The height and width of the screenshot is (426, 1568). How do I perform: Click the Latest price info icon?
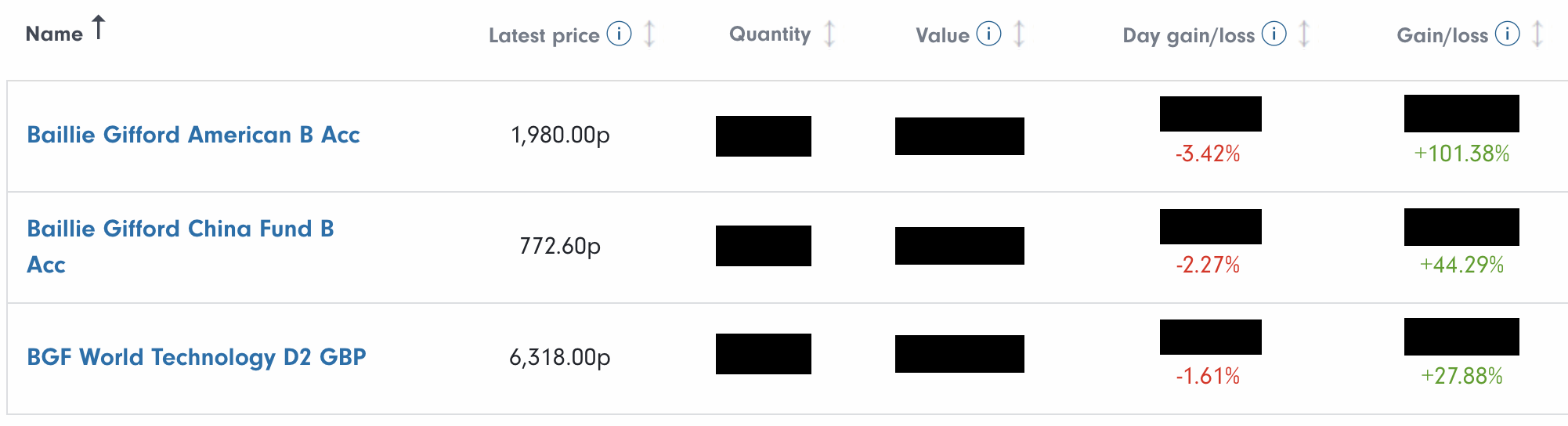pyautogui.click(x=619, y=34)
